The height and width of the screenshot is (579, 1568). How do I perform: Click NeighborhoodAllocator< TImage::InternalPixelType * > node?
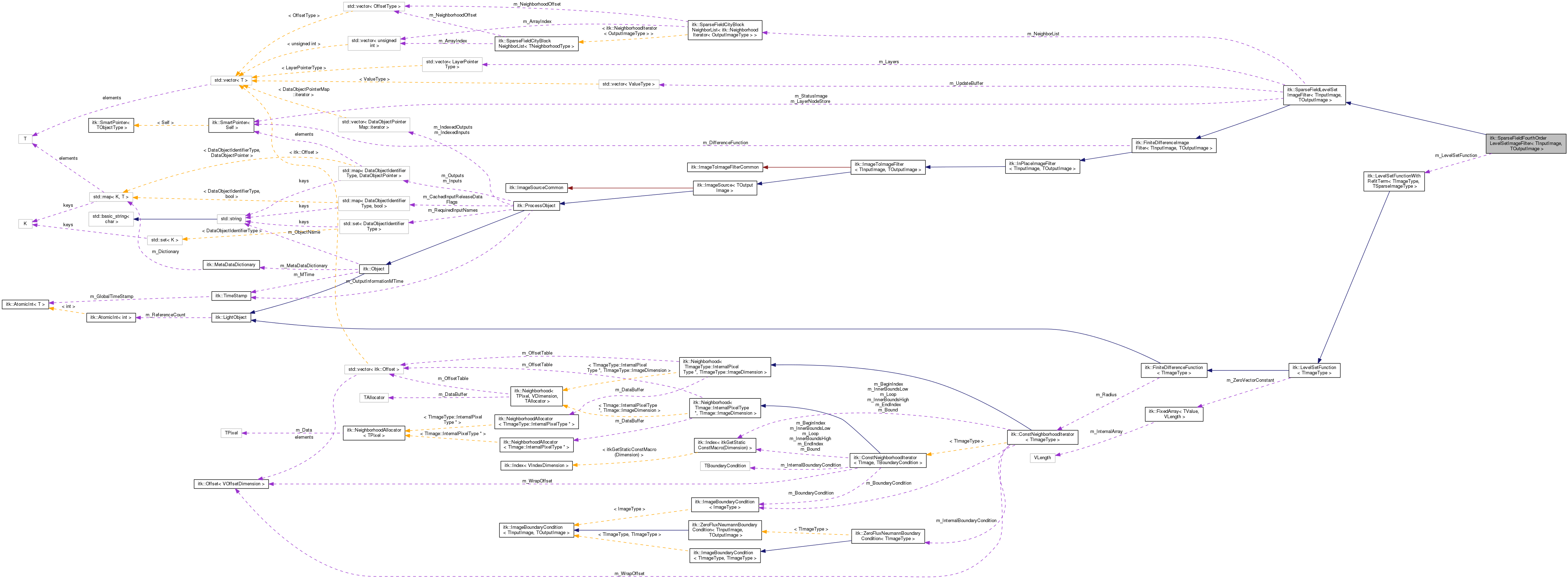click(x=536, y=444)
